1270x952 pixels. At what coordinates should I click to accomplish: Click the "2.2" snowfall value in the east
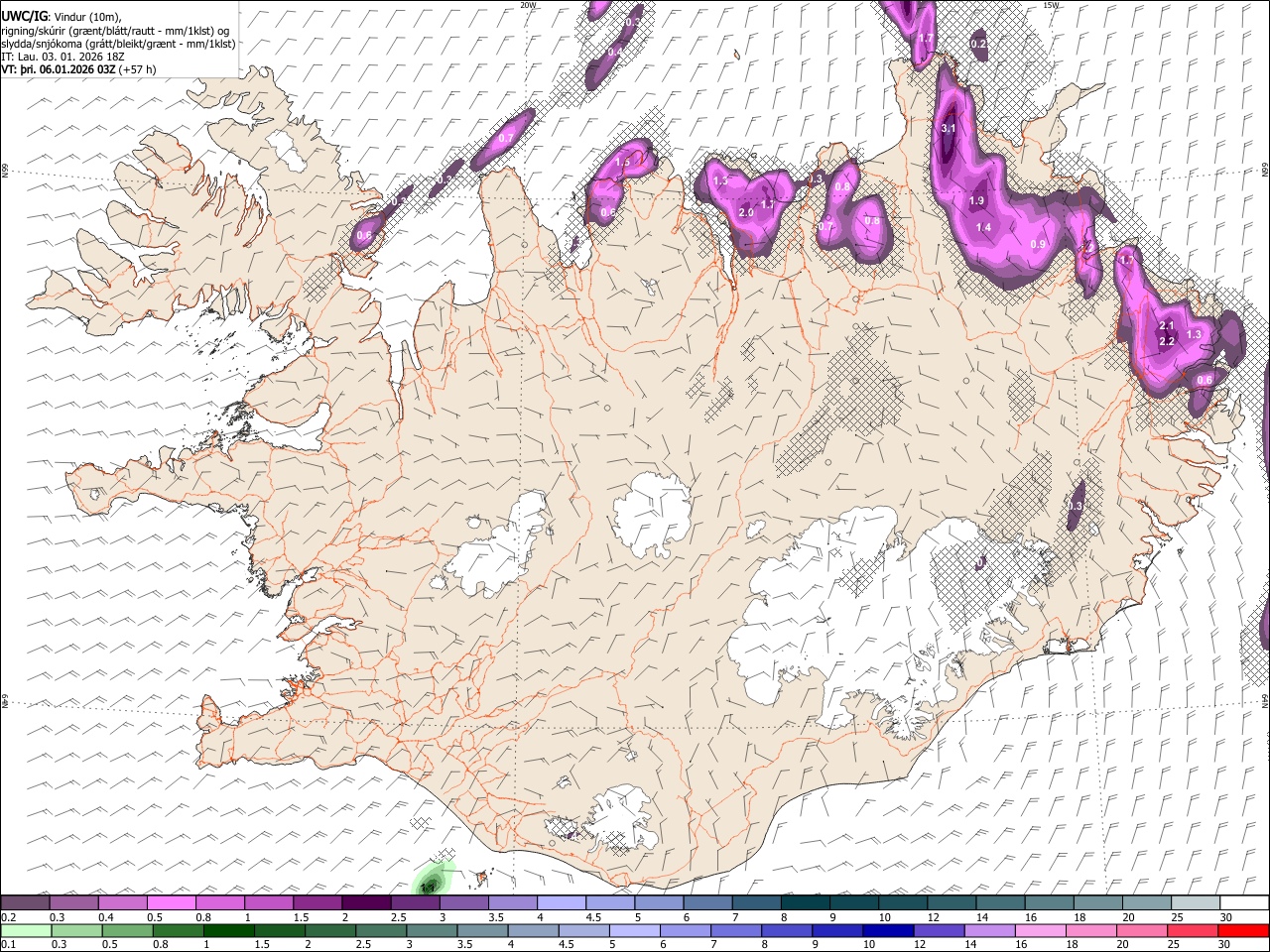click(1167, 342)
